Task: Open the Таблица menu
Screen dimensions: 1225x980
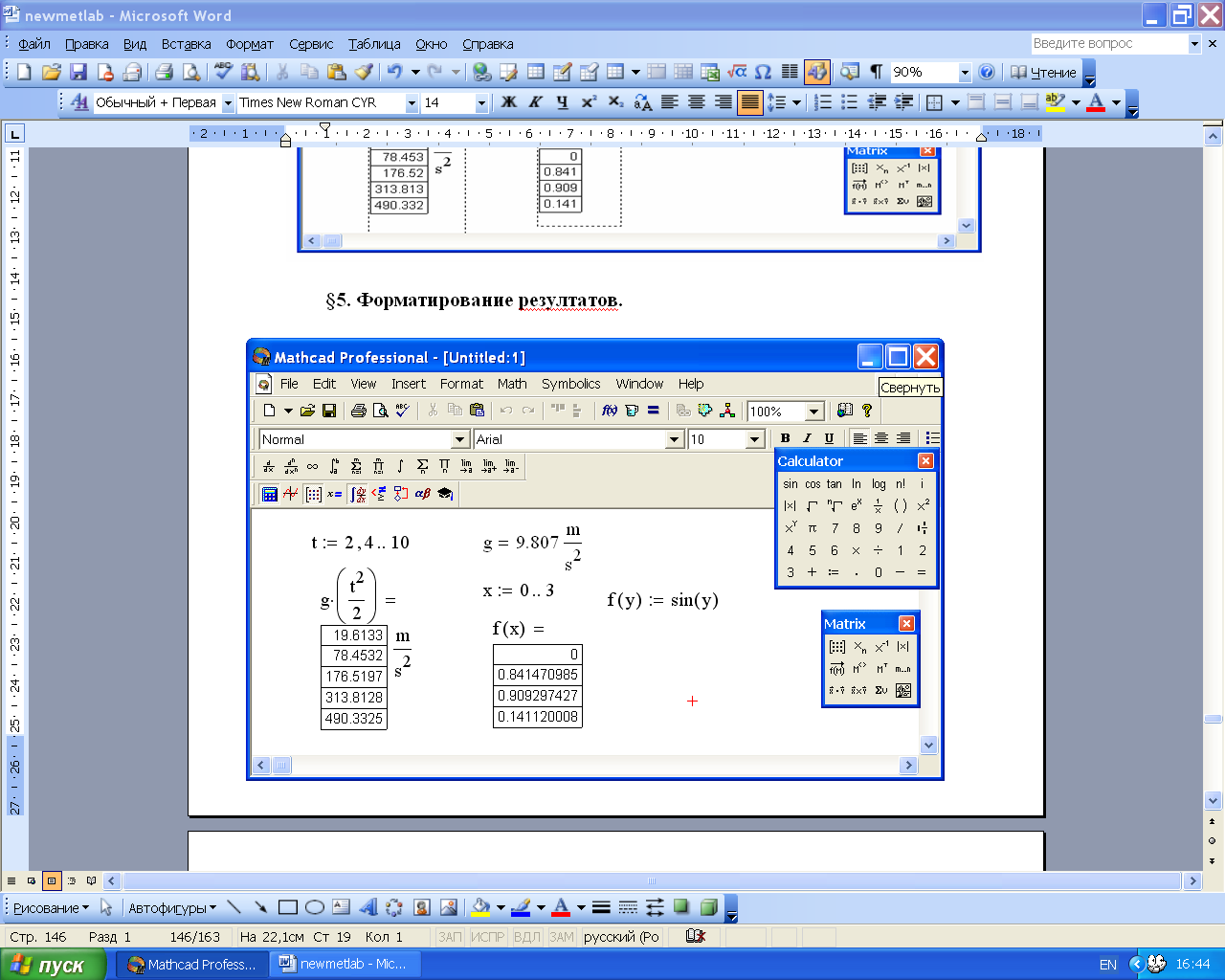Action: 374,44
